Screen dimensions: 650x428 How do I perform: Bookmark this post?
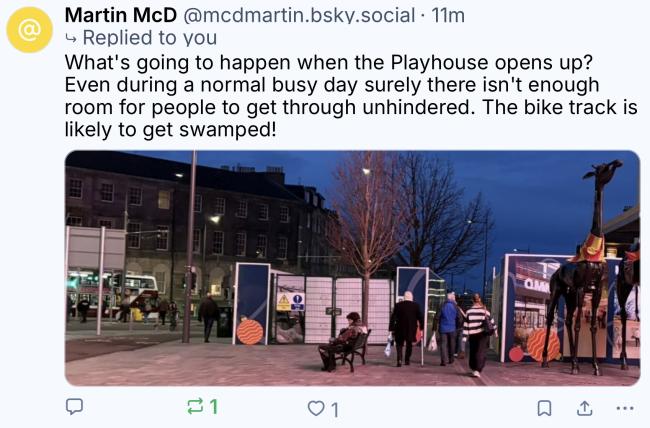tap(544, 408)
